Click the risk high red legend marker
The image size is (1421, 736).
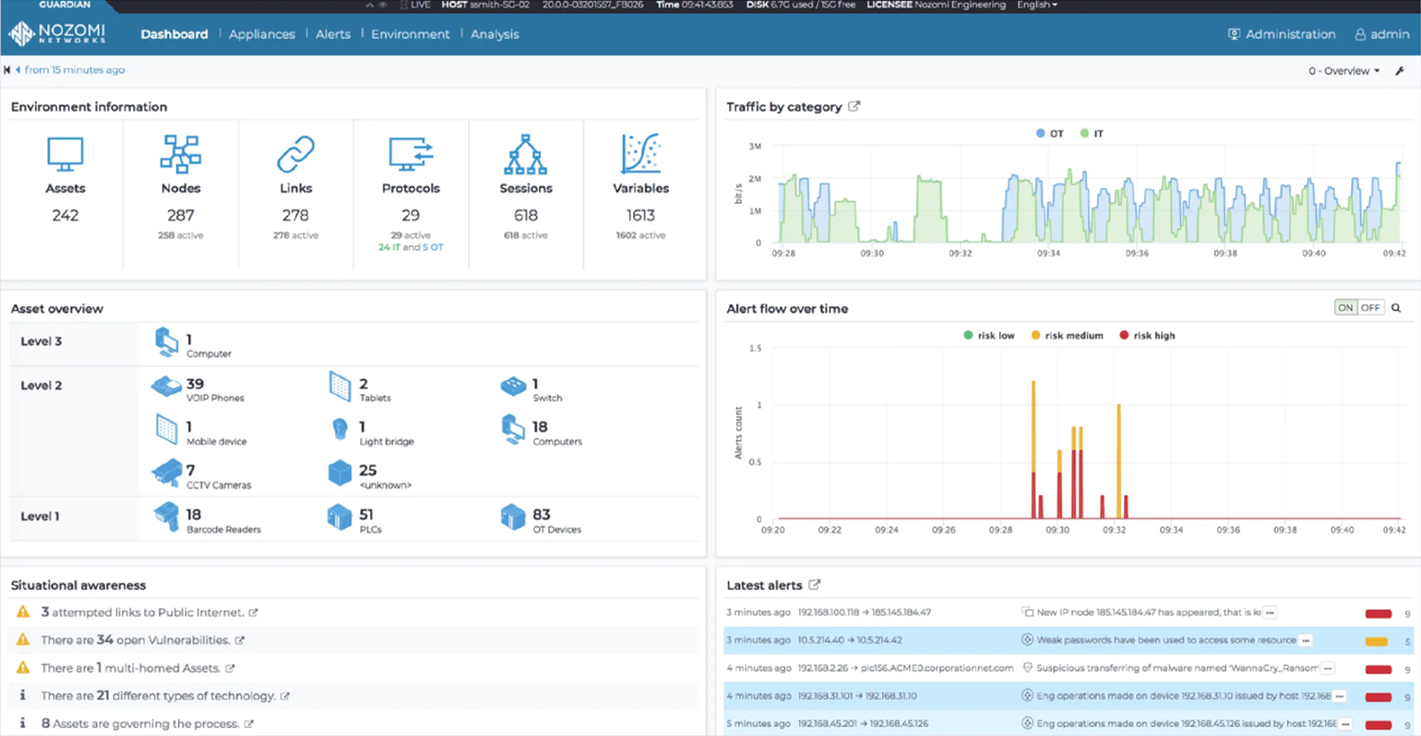(1124, 336)
